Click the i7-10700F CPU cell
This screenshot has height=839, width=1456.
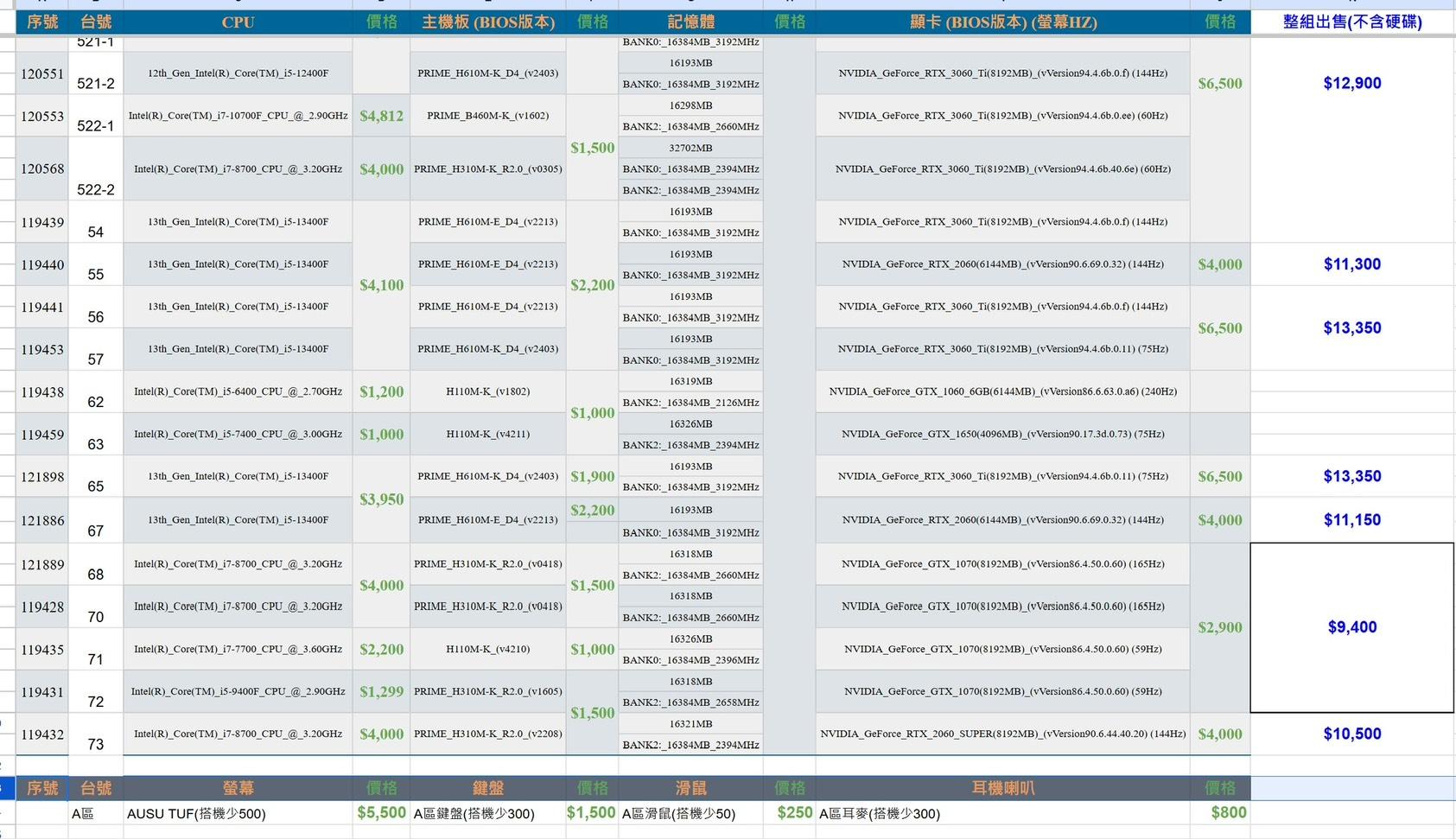pos(238,116)
